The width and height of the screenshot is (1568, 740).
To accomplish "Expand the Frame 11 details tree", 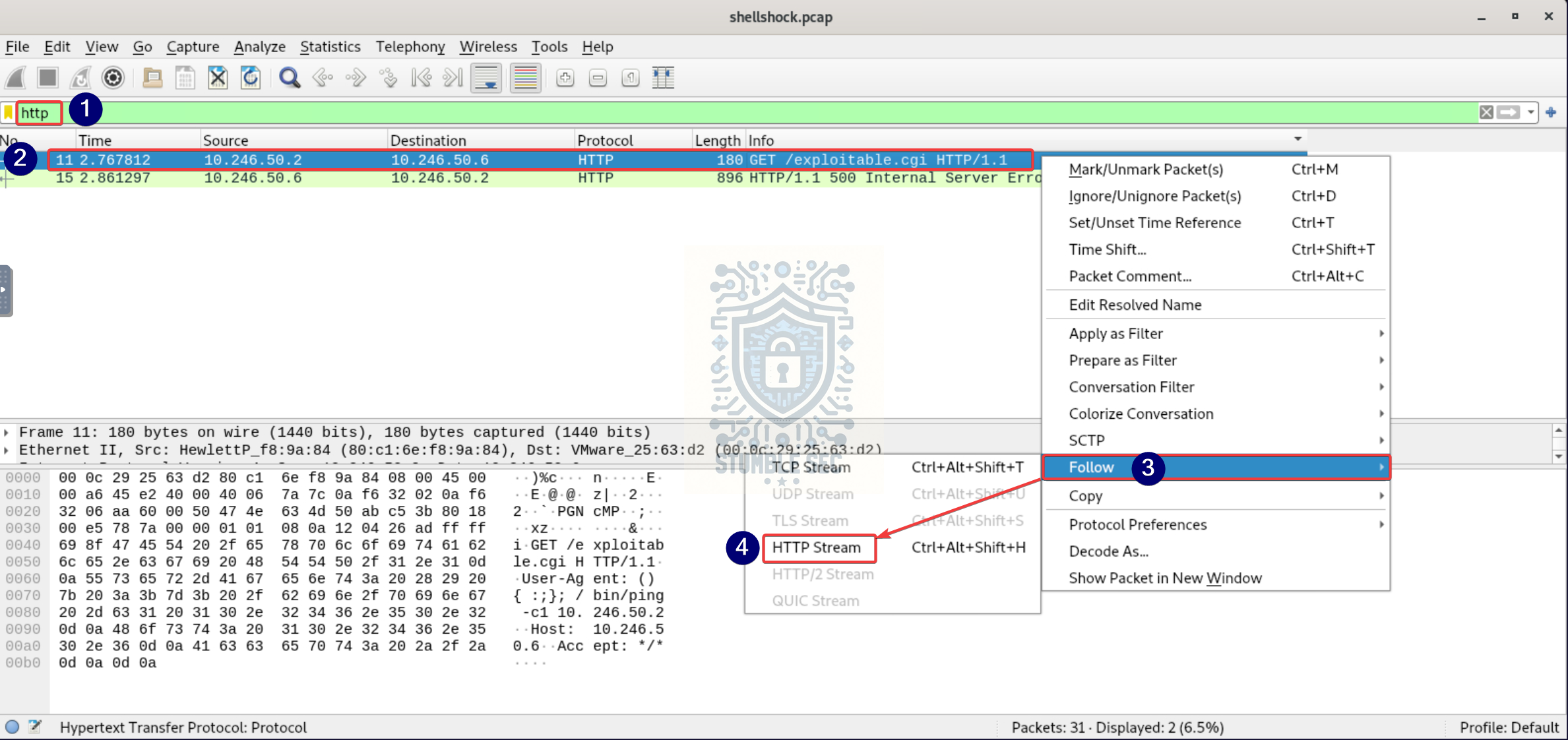I will [7, 433].
